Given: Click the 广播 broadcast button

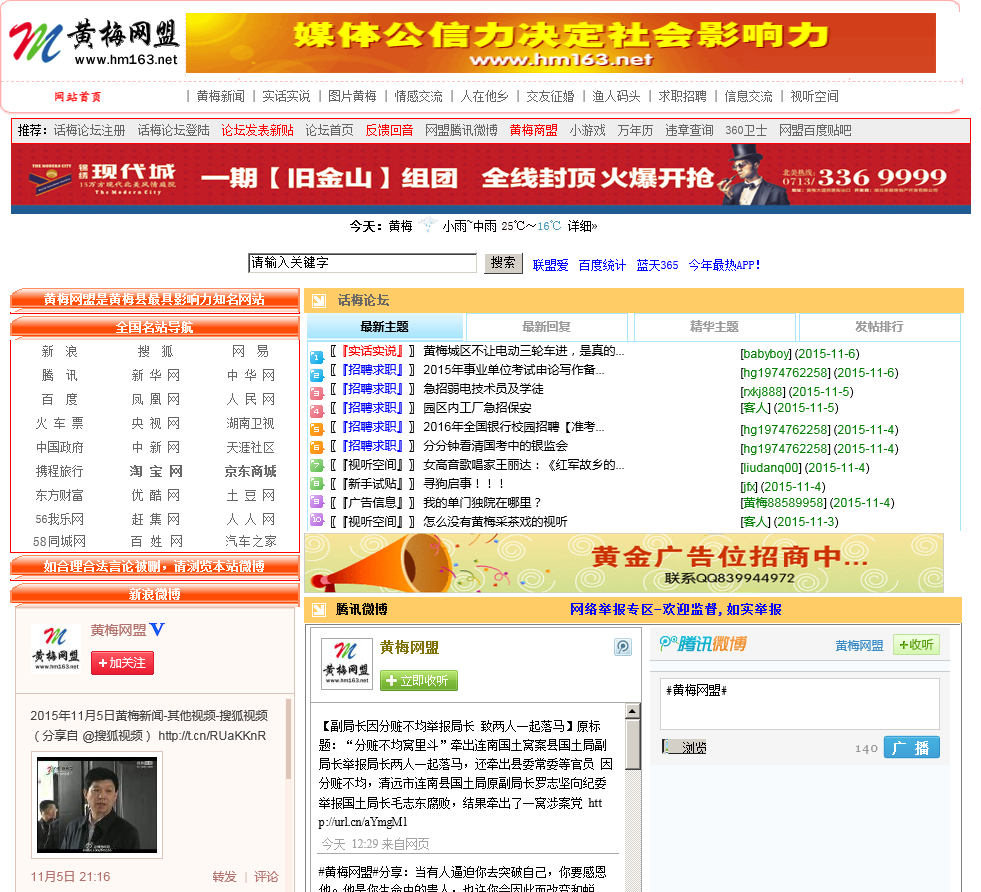Looking at the screenshot, I should [912, 748].
